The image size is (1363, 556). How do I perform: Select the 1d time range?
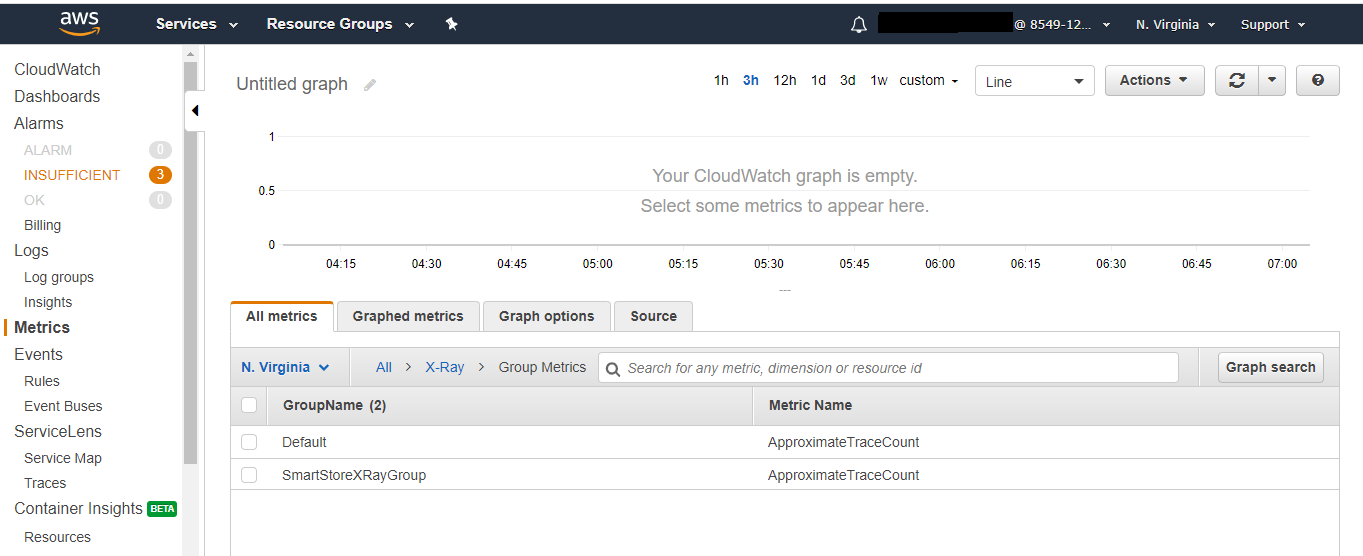point(818,80)
